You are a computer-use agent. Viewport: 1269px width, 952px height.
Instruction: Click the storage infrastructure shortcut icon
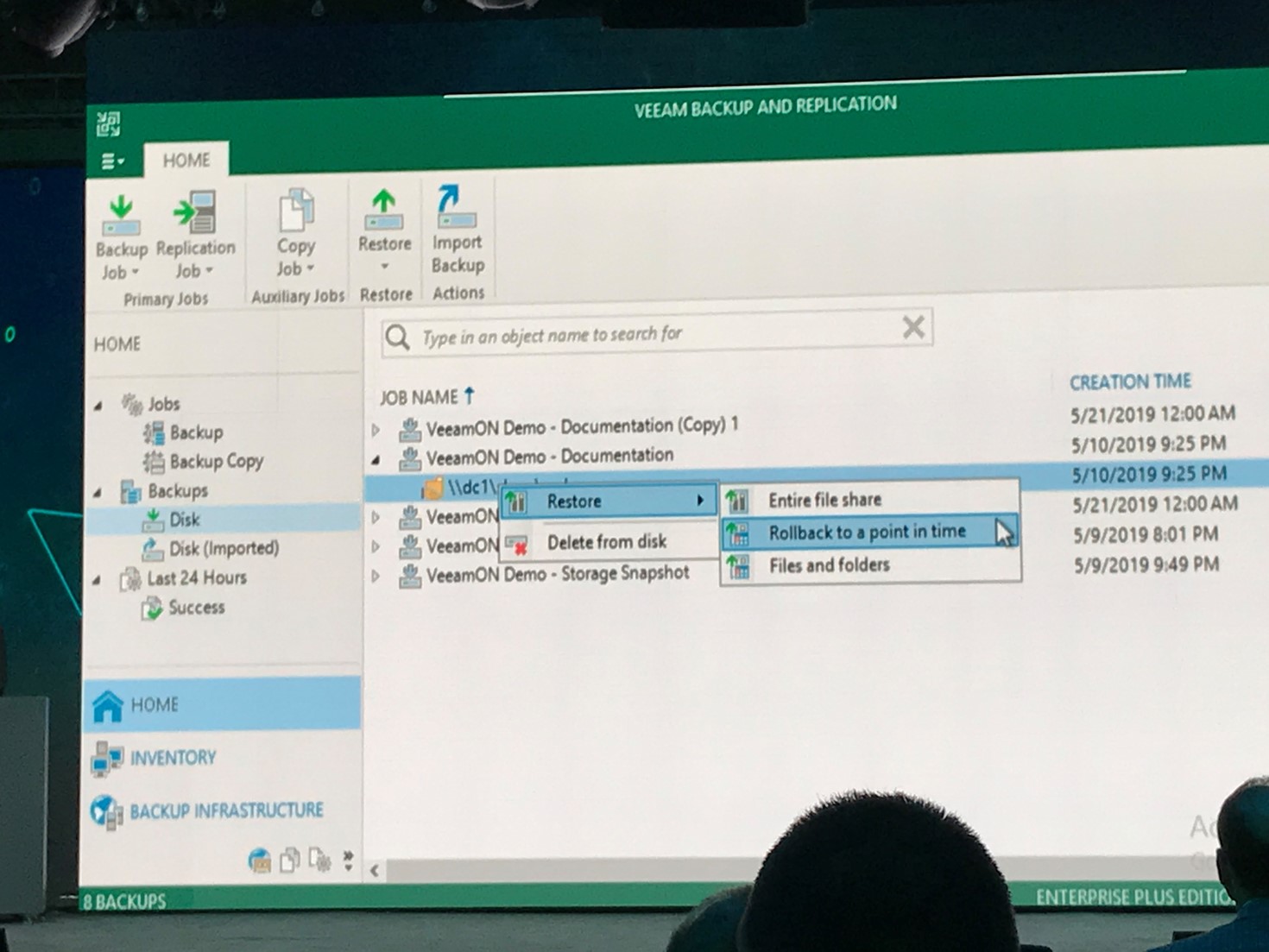(x=259, y=860)
